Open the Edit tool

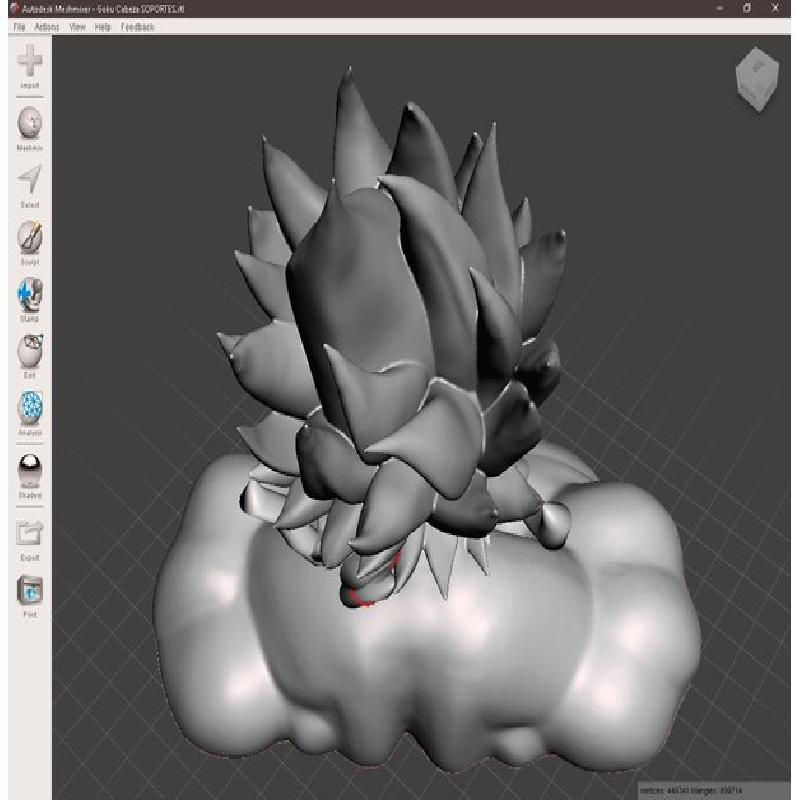point(30,356)
